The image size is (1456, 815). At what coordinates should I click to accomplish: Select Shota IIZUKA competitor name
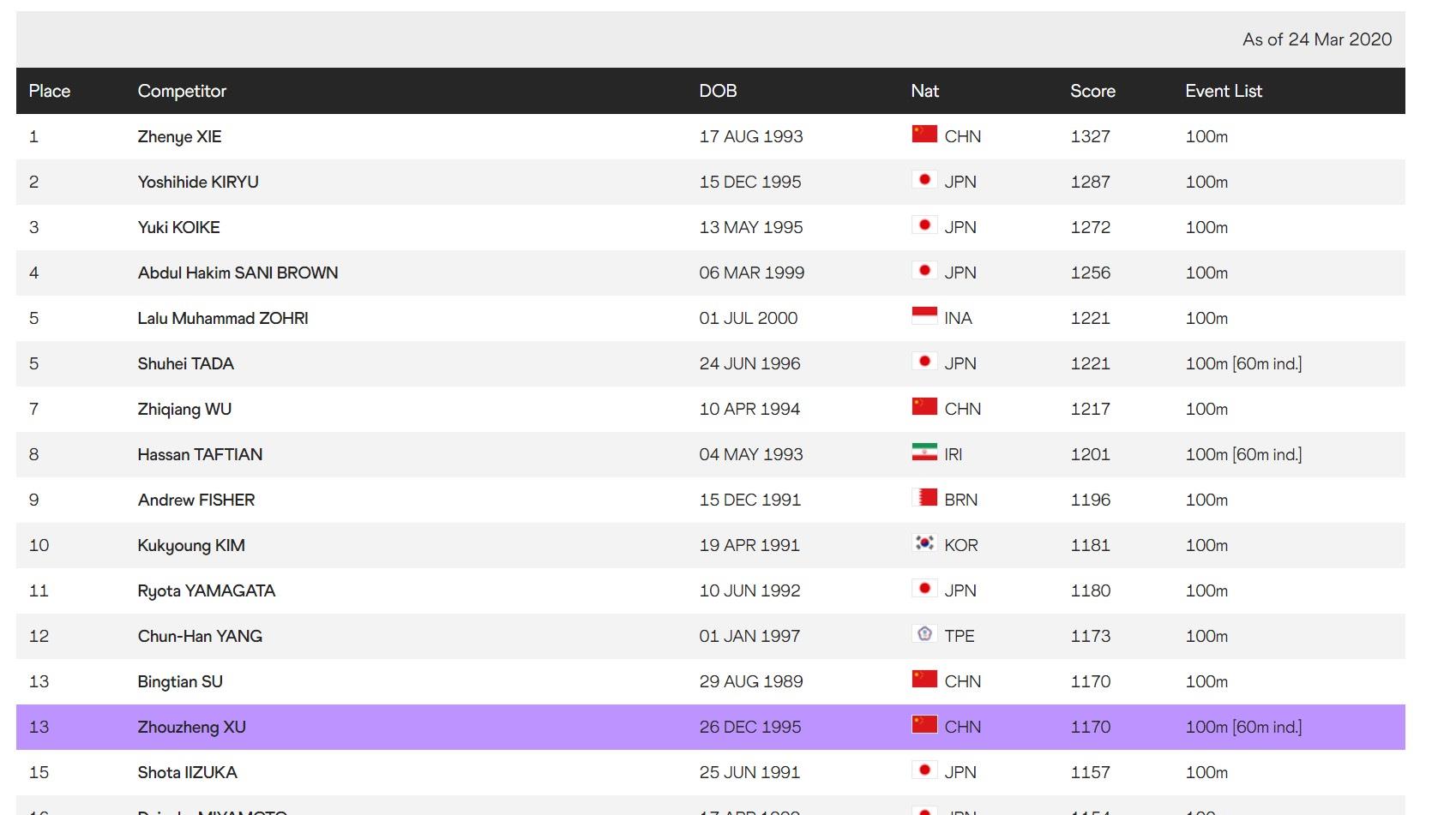pyautogui.click(x=187, y=772)
